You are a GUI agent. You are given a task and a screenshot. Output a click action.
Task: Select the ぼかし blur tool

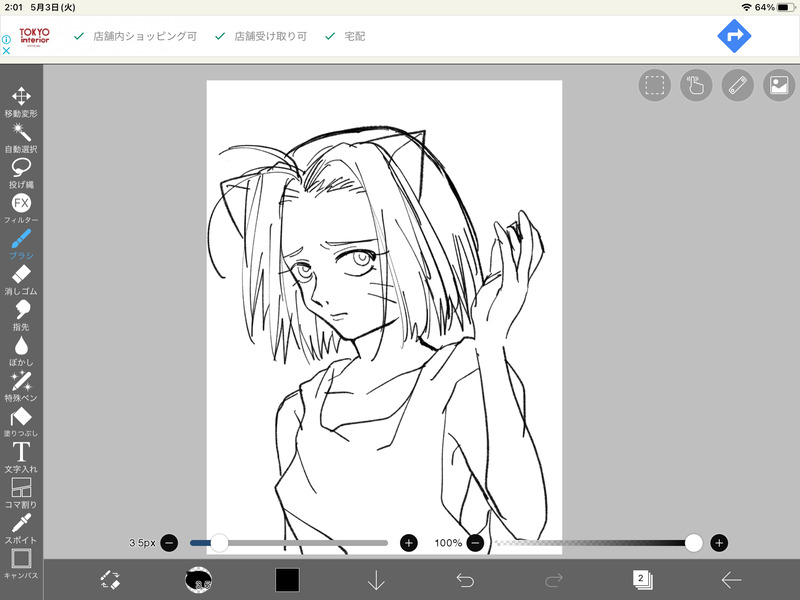[x=21, y=351]
